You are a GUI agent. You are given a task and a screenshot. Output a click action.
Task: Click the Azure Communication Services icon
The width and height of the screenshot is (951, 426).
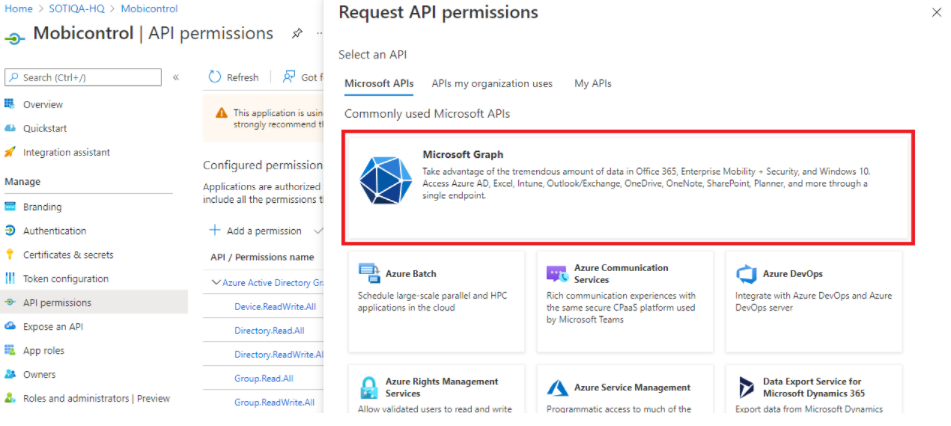click(x=557, y=273)
